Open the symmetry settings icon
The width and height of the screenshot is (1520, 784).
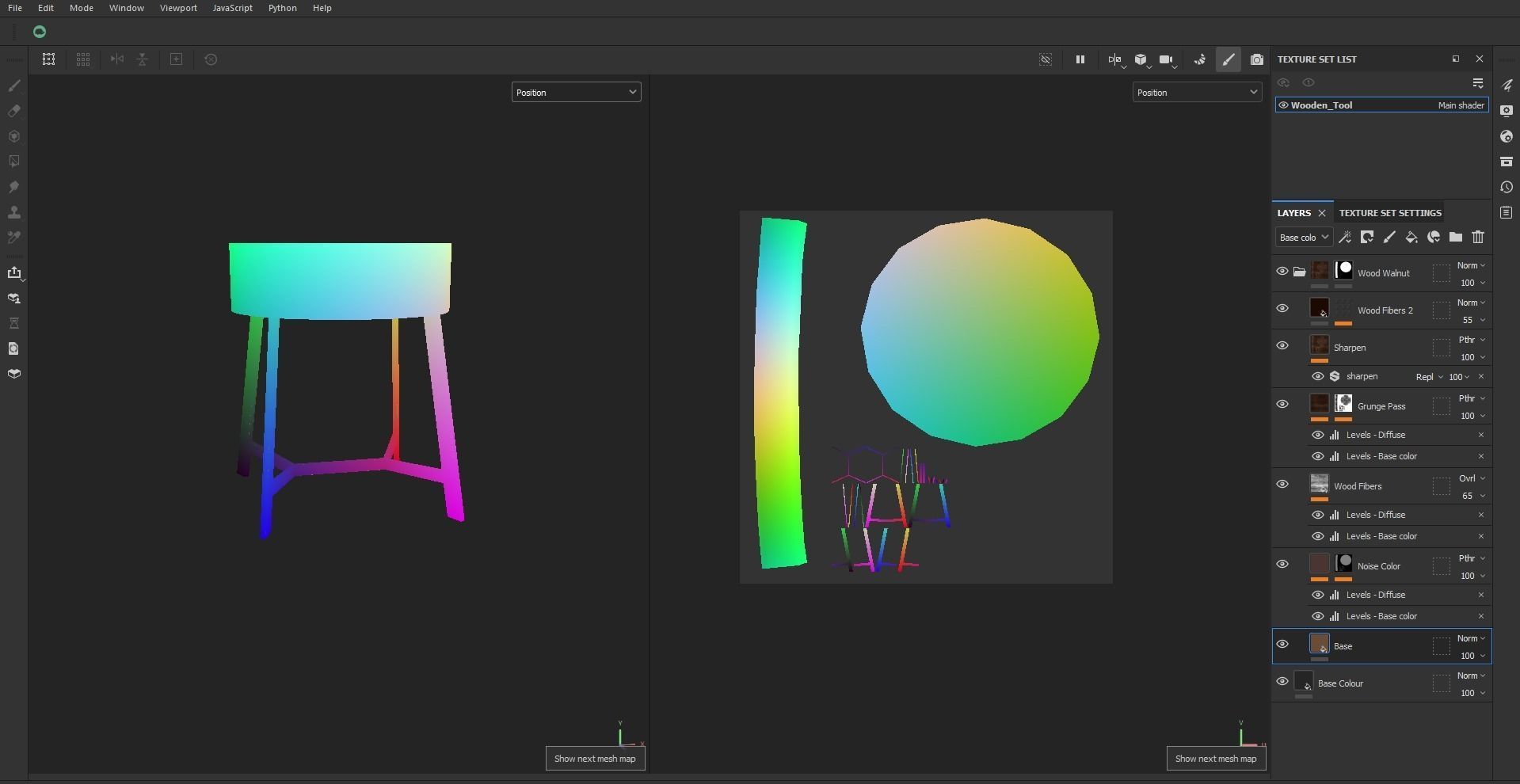pyautogui.click(x=1115, y=59)
